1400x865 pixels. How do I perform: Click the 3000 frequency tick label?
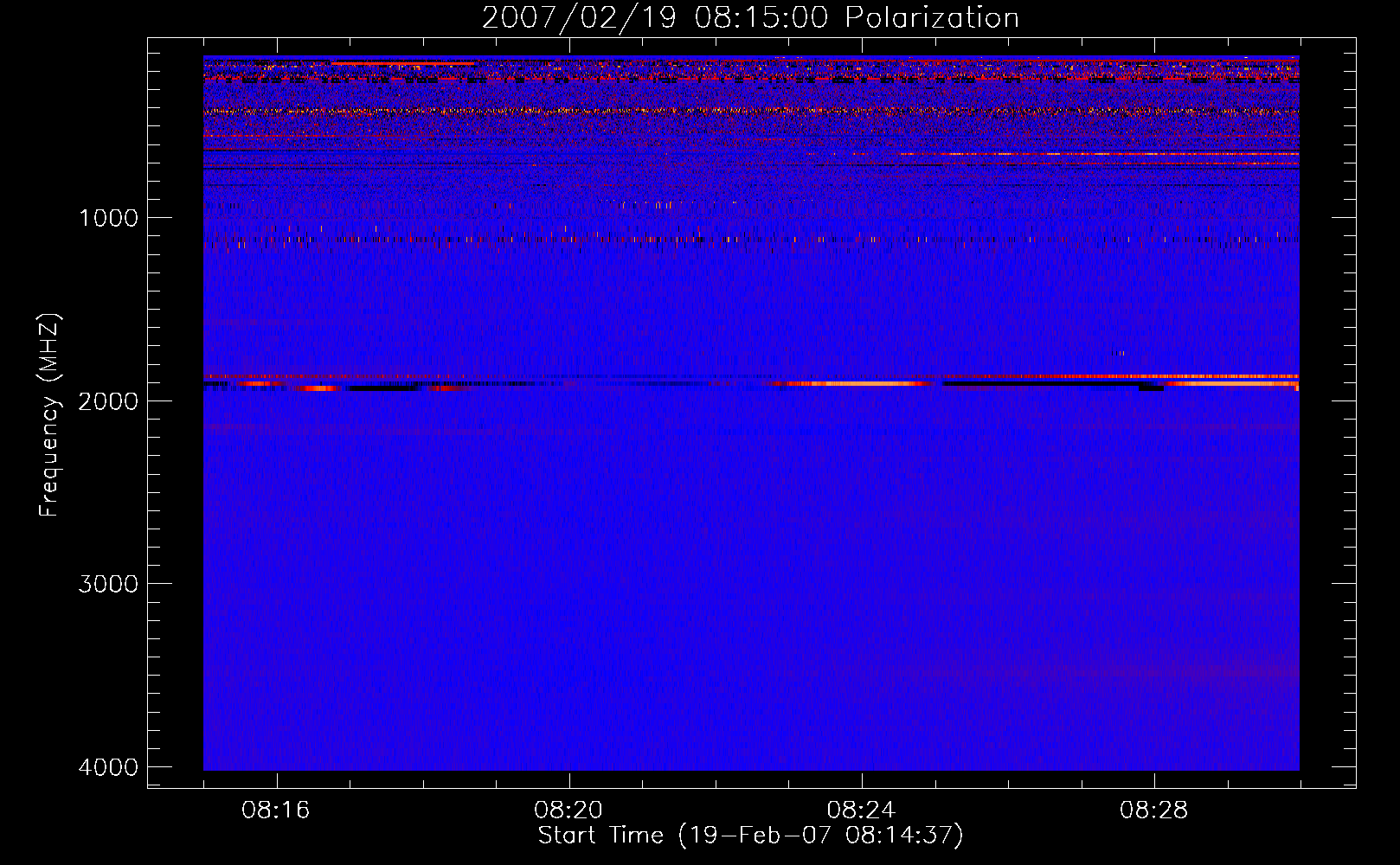click(x=108, y=584)
